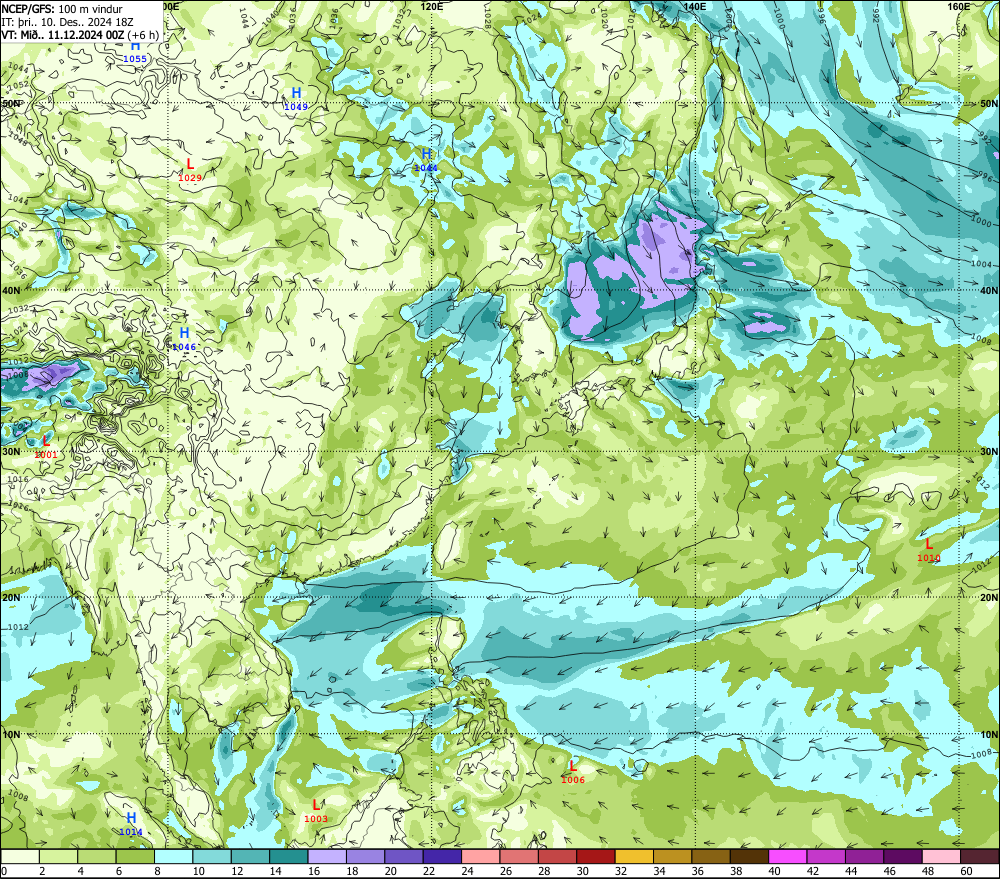The width and height of the screenshot is (1000, 879).
Task: Click the legend value 10
Action: coord(198,871)
